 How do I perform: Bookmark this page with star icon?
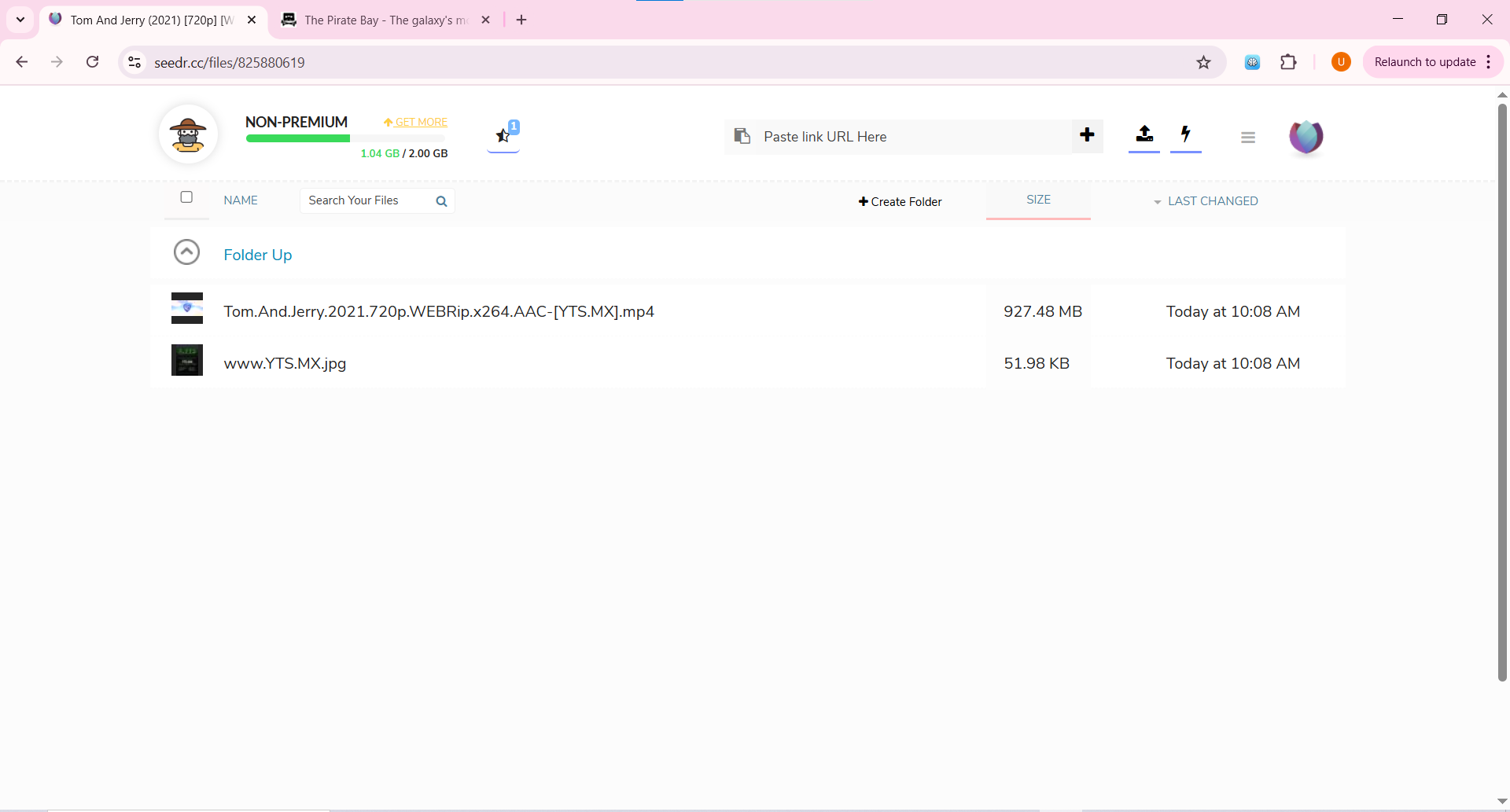click(1203, 62)
